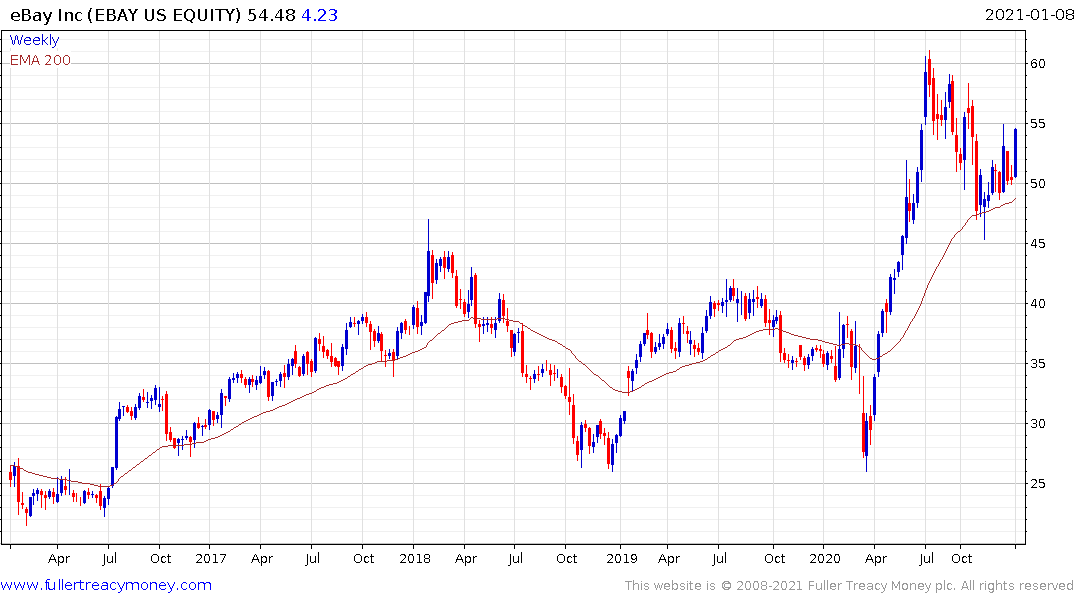
Task: Open the www.fullertreacymoney.com link
Action: (x=106, y=585)
